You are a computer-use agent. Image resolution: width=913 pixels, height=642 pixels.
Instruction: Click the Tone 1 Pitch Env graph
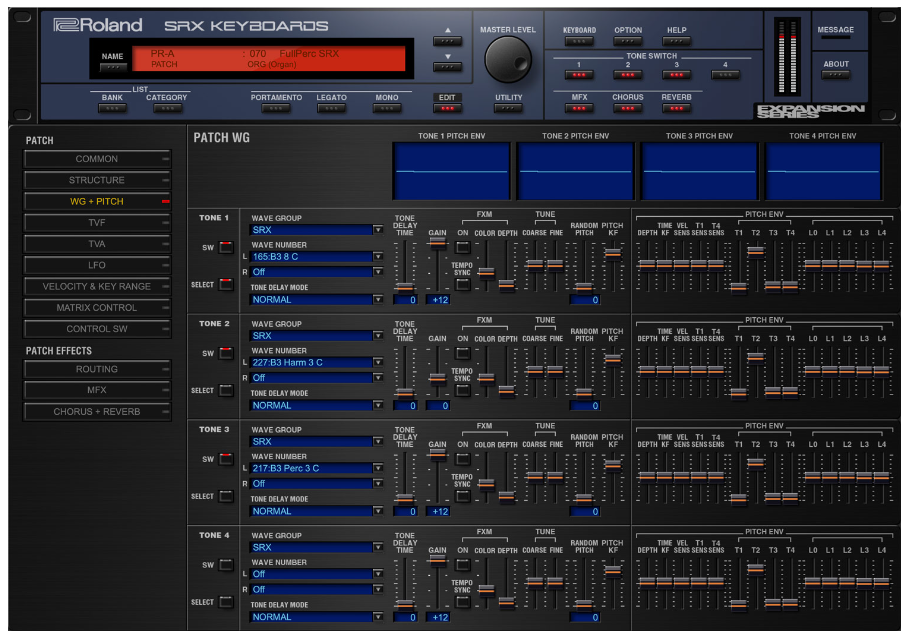click(x=451, y=172)
